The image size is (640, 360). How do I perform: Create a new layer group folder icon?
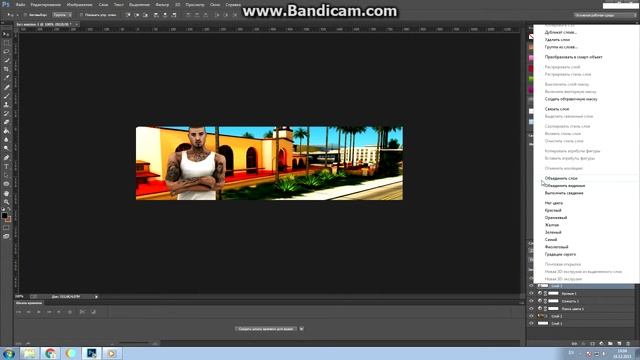(x=610, y=344)
